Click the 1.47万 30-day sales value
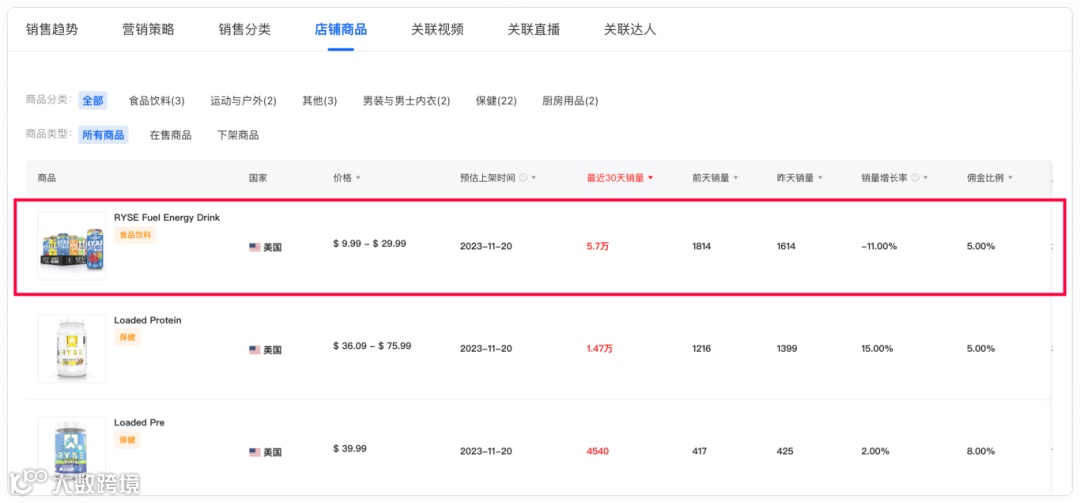 tap(600, 349)
